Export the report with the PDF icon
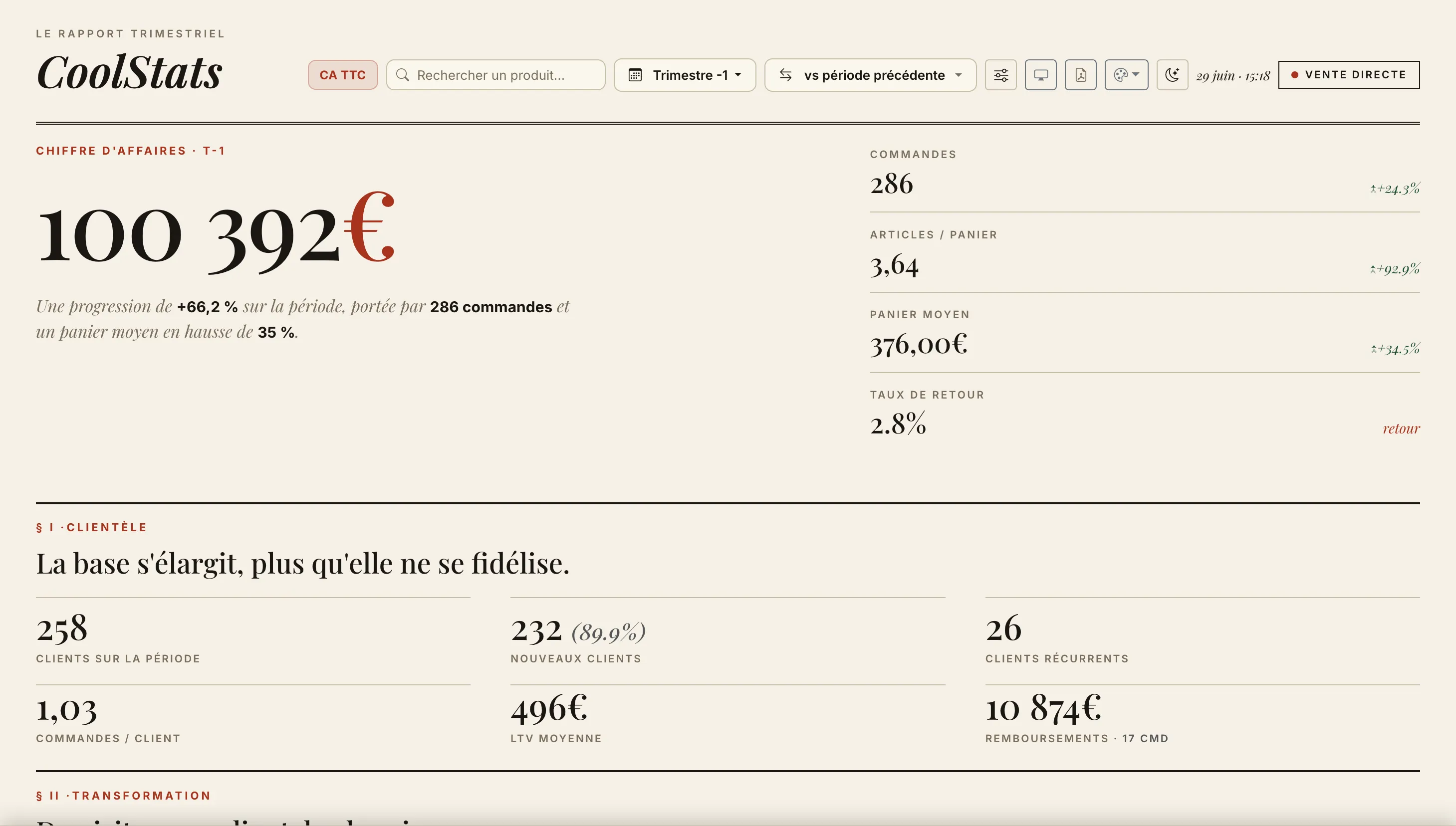This screenshot has height=826, width=1456. click(x=1080, y=75)
